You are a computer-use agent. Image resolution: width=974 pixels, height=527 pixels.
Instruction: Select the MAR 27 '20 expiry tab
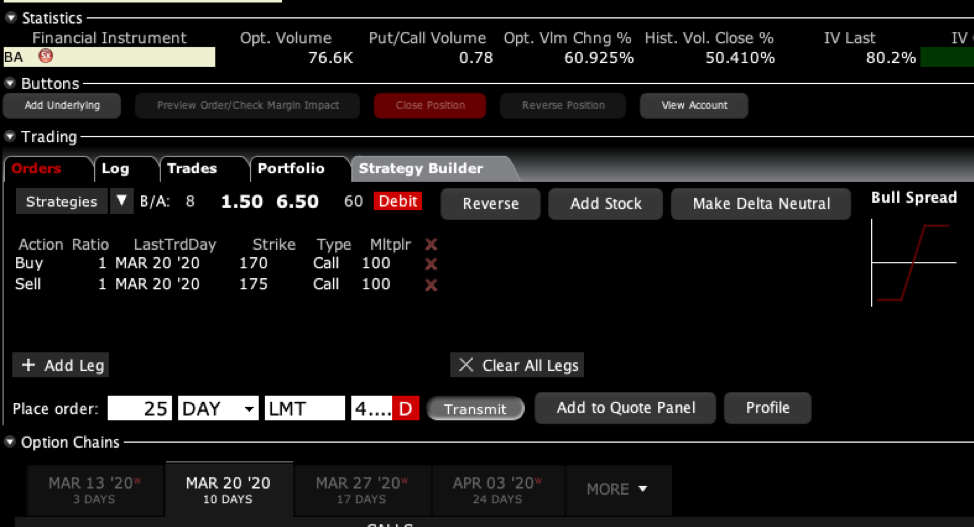[360, 489]
